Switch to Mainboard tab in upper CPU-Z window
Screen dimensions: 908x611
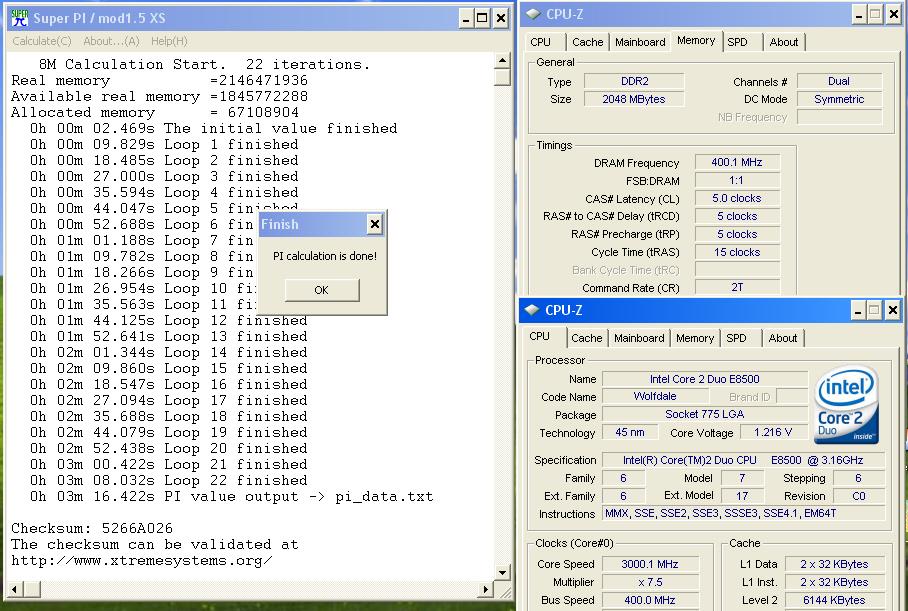(640, 42)
